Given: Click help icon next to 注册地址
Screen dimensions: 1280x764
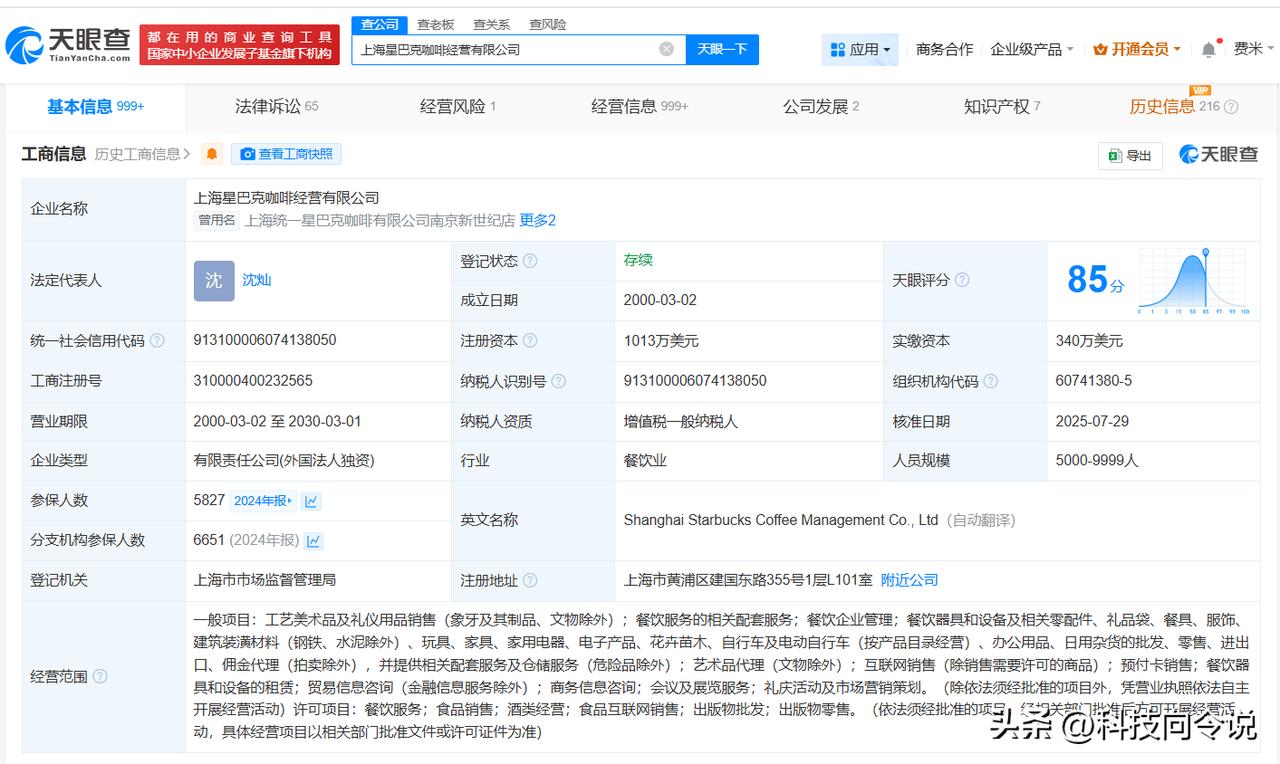Looking at the screenshot, I should pyautogui.click(x=530, y=580).
